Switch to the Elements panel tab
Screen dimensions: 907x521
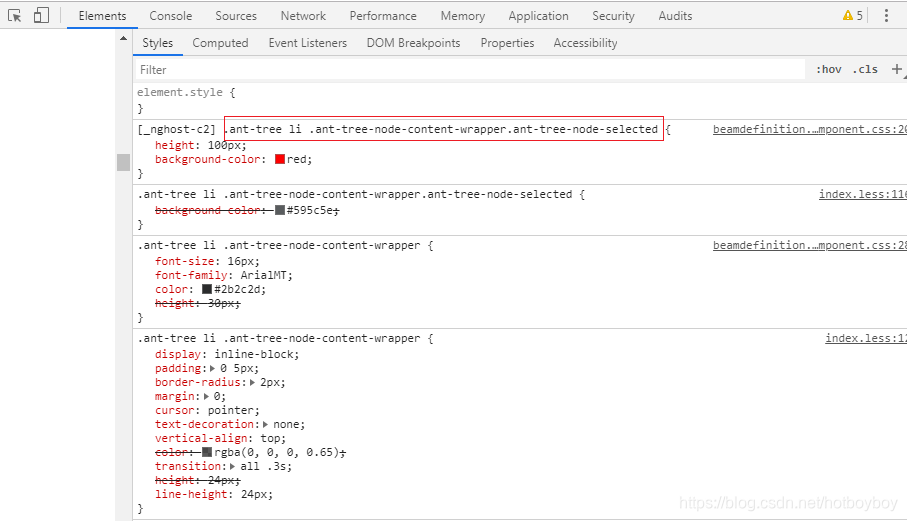point(102,16)
